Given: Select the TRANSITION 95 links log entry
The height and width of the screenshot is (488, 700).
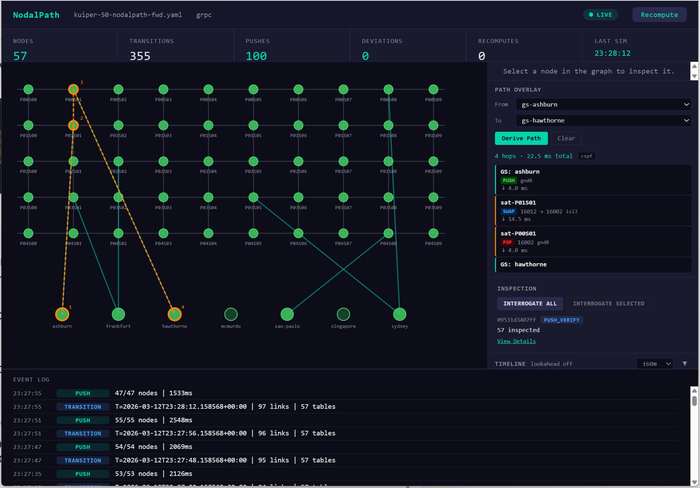Looking at the screenshot, I should pos(346,460).
